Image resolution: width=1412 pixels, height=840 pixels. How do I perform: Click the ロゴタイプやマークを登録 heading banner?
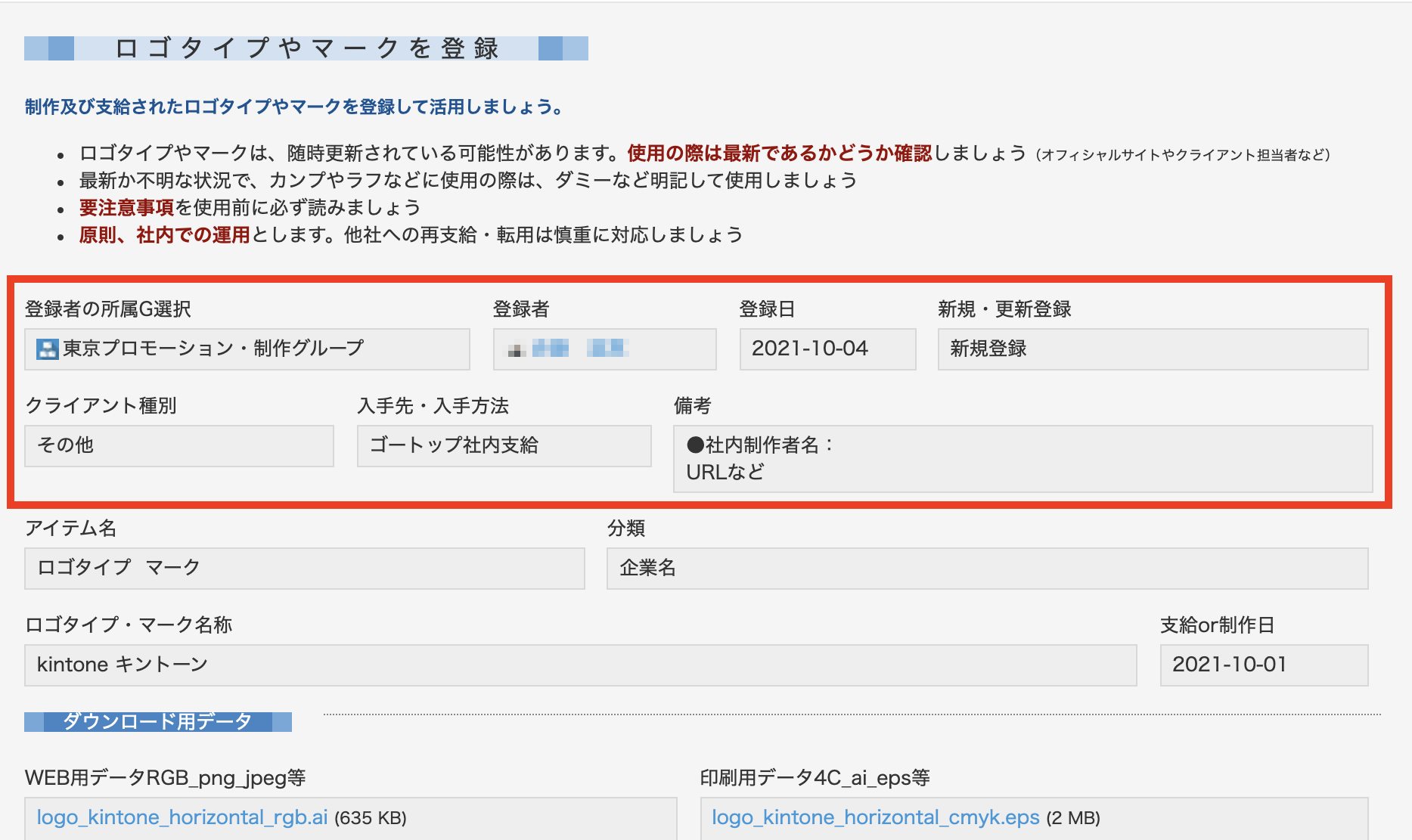[306, 48]
